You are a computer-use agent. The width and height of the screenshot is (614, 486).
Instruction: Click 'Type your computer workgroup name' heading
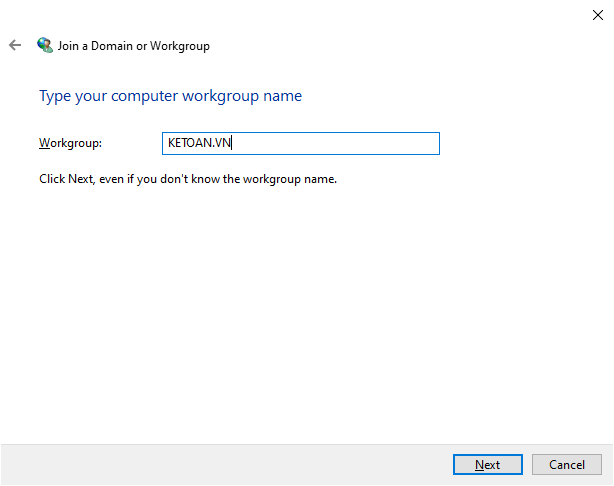coord(170,96)
